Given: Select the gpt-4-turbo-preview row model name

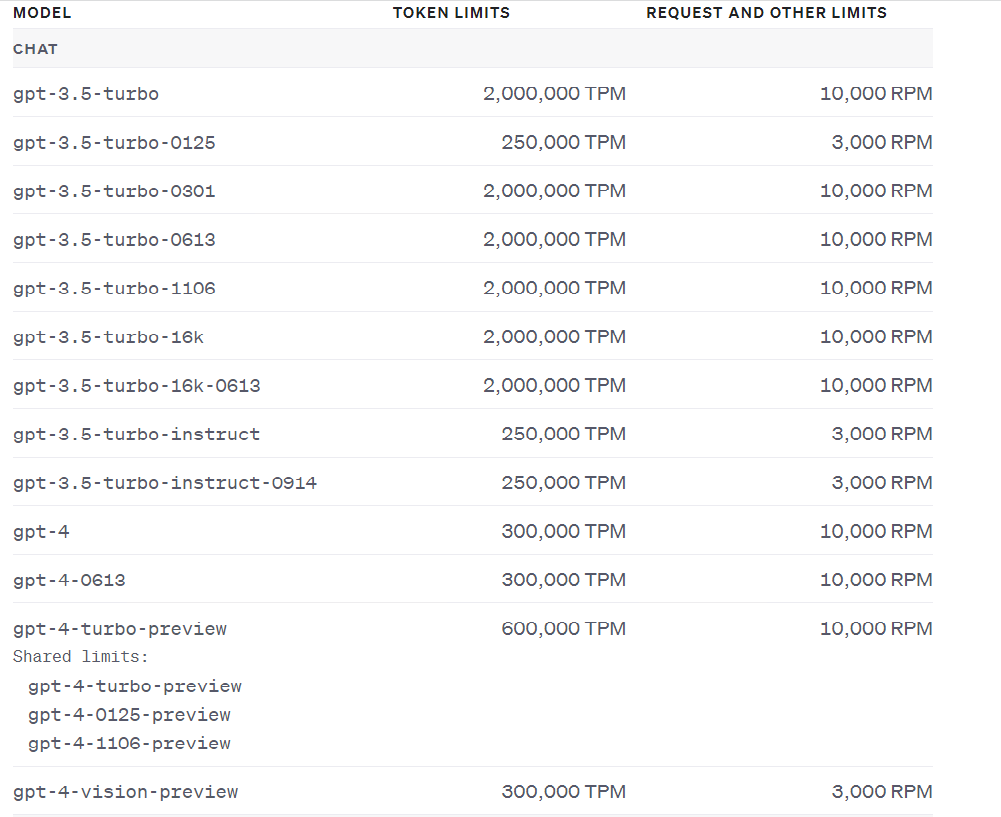Looking at the screenshot, I should point(120,629).
